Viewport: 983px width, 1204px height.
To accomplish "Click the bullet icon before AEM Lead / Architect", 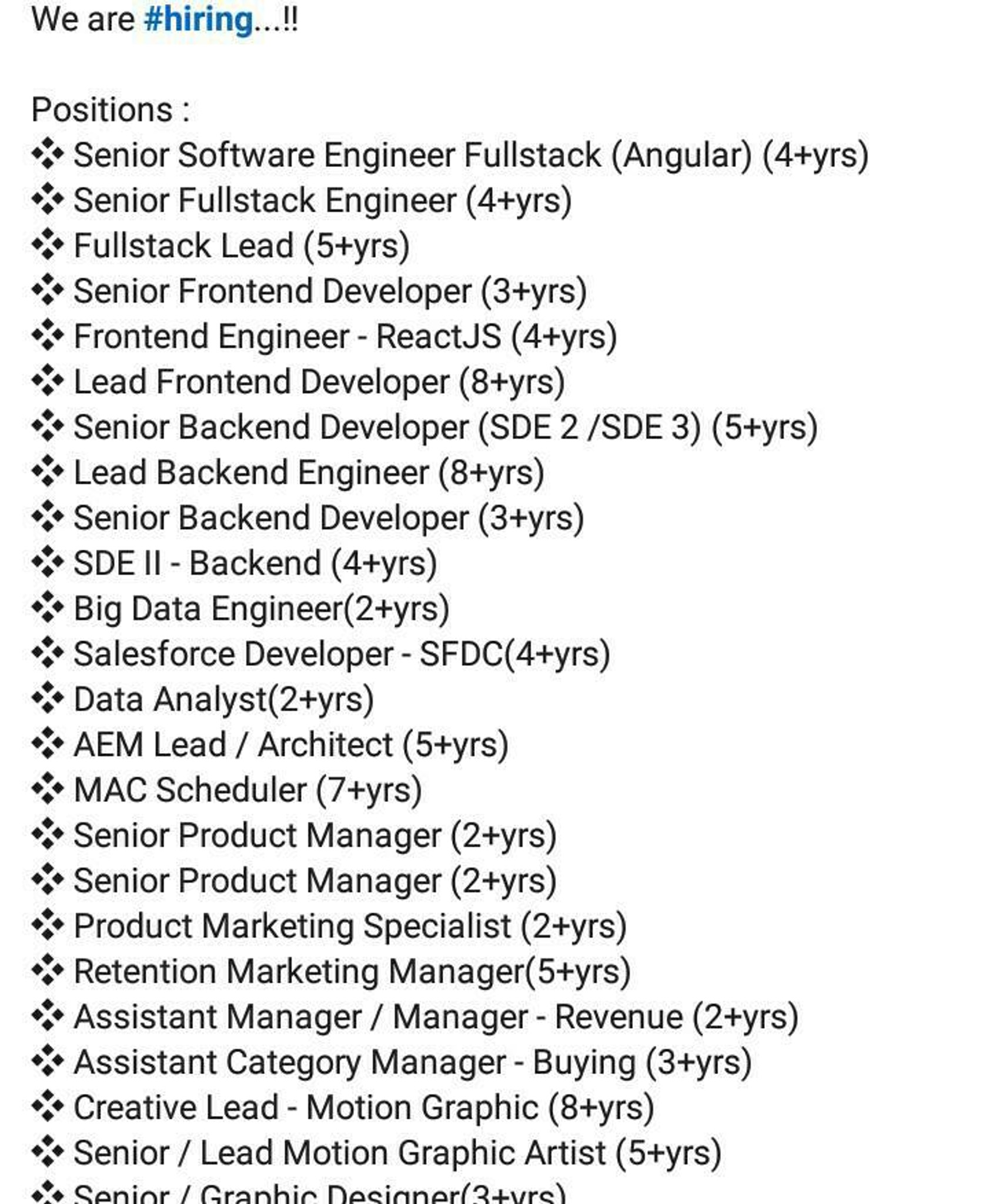I will click(x=48, y=744).
